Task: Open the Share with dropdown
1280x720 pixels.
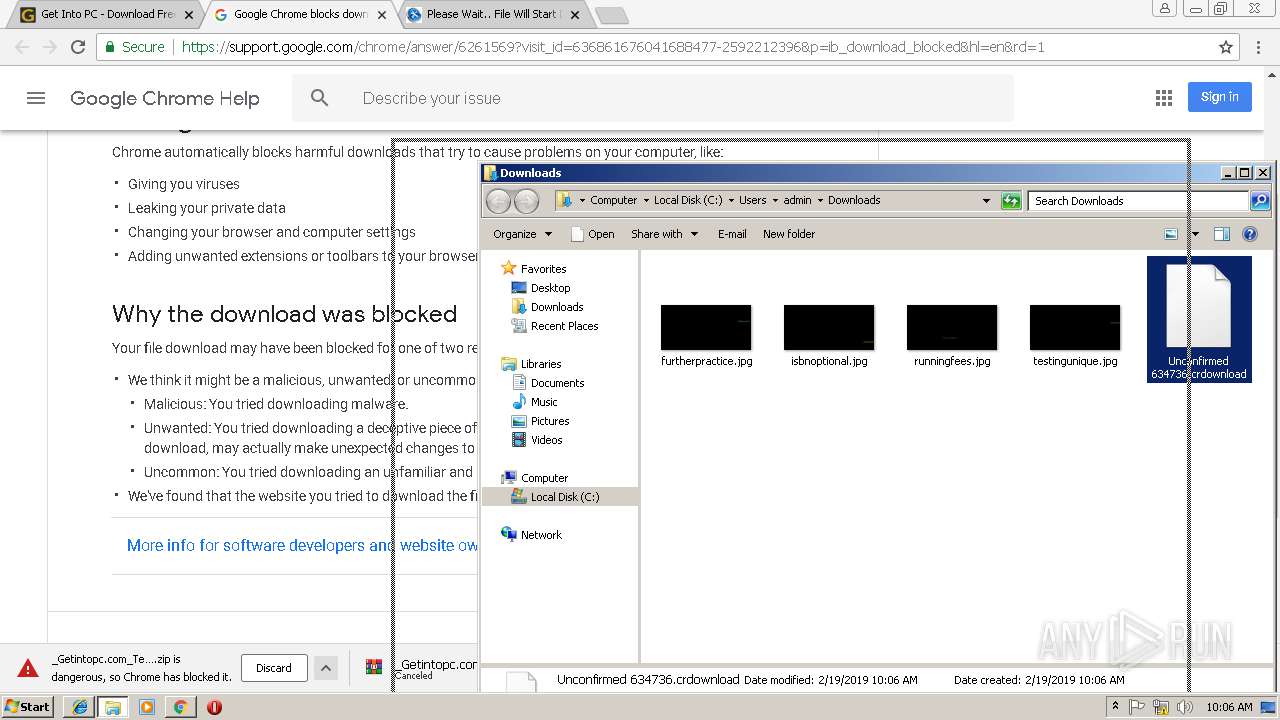Action: (664, 234)
